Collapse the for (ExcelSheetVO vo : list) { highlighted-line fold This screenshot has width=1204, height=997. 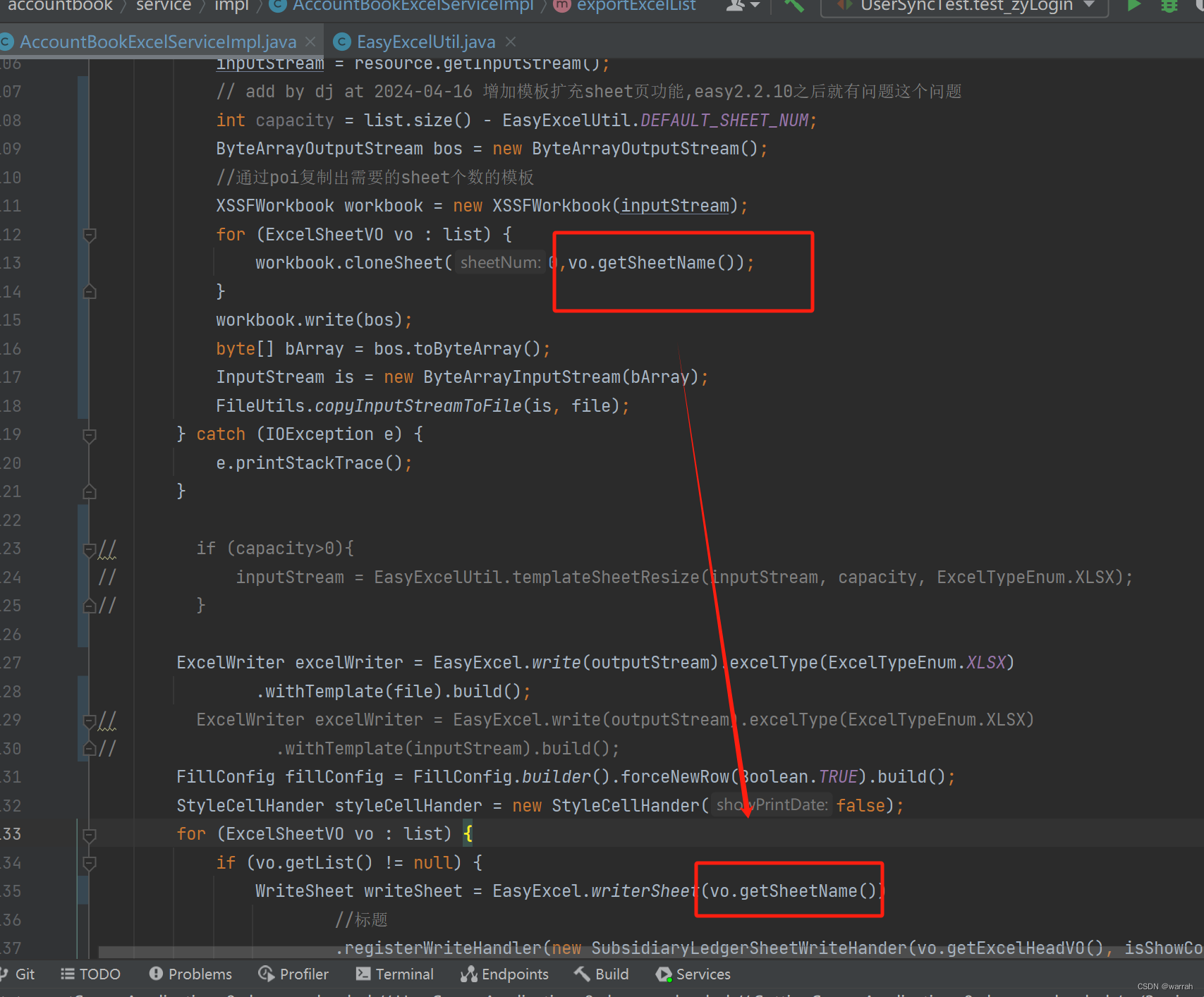[x=90, y=835]
